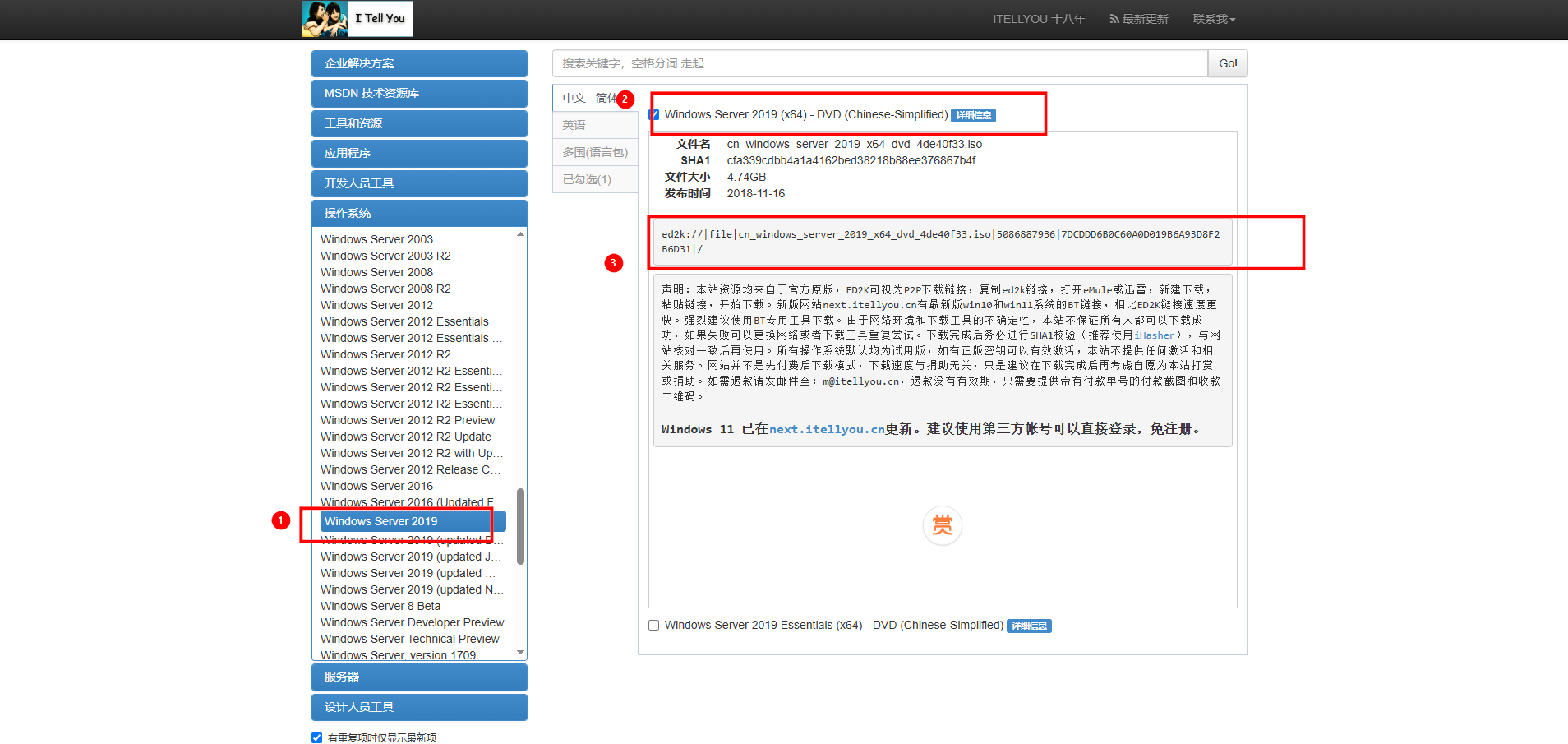Select Windows Server 8 Beta entry
This screenshot has height=744, width=1568.
tap(380, 606)
